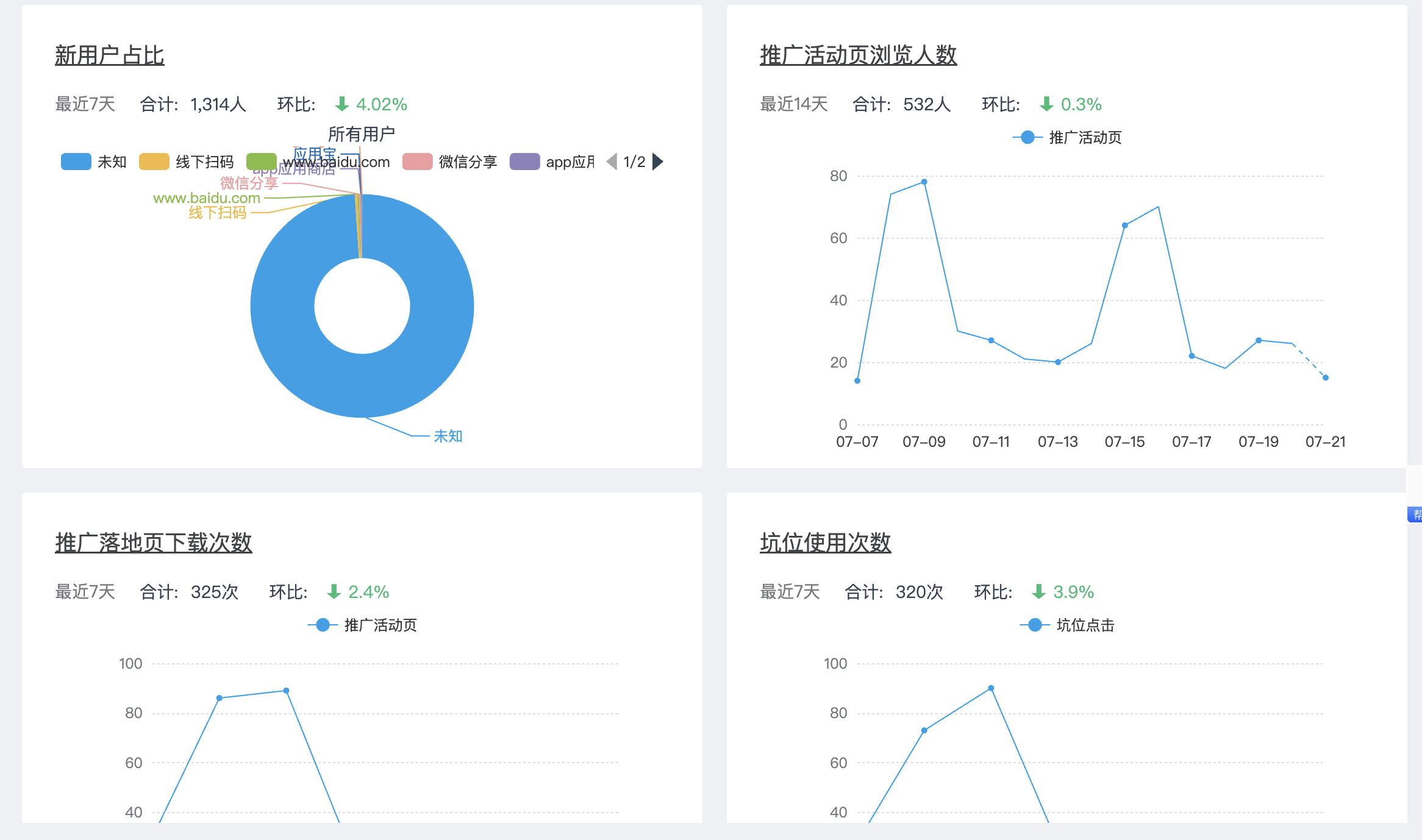Screen dimensions: 1422x840
Task: Click the 4.02% decrease arrow icon
Action: 342,104
